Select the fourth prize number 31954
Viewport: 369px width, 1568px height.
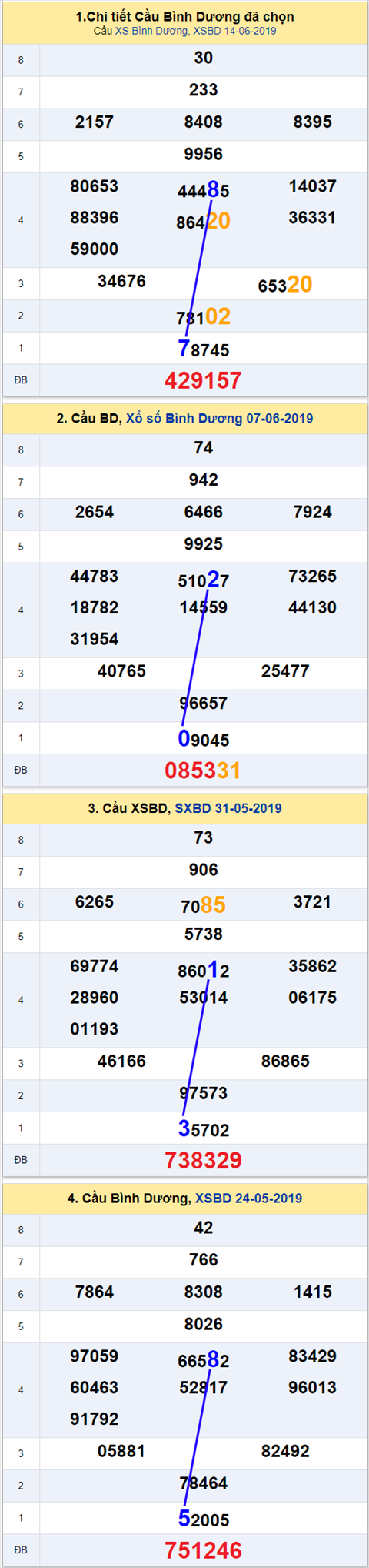click(x=95, y=639)
